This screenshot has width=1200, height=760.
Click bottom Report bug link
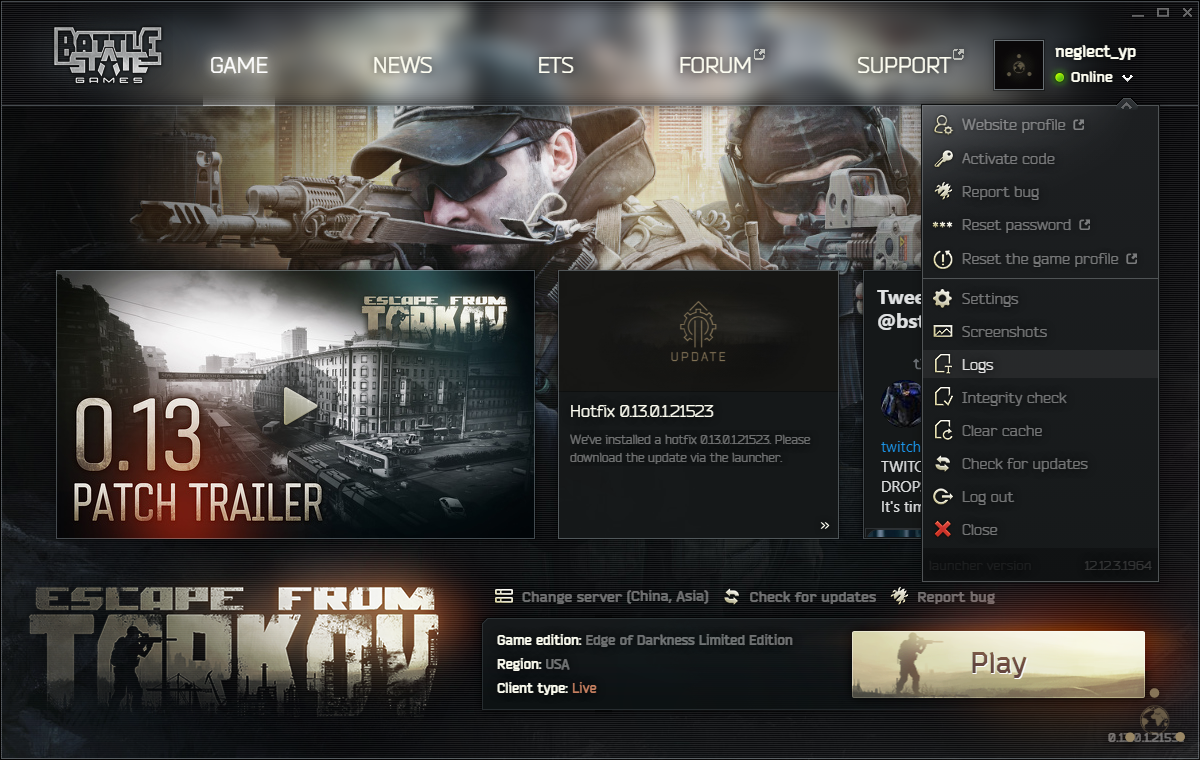tap(956, 597)
